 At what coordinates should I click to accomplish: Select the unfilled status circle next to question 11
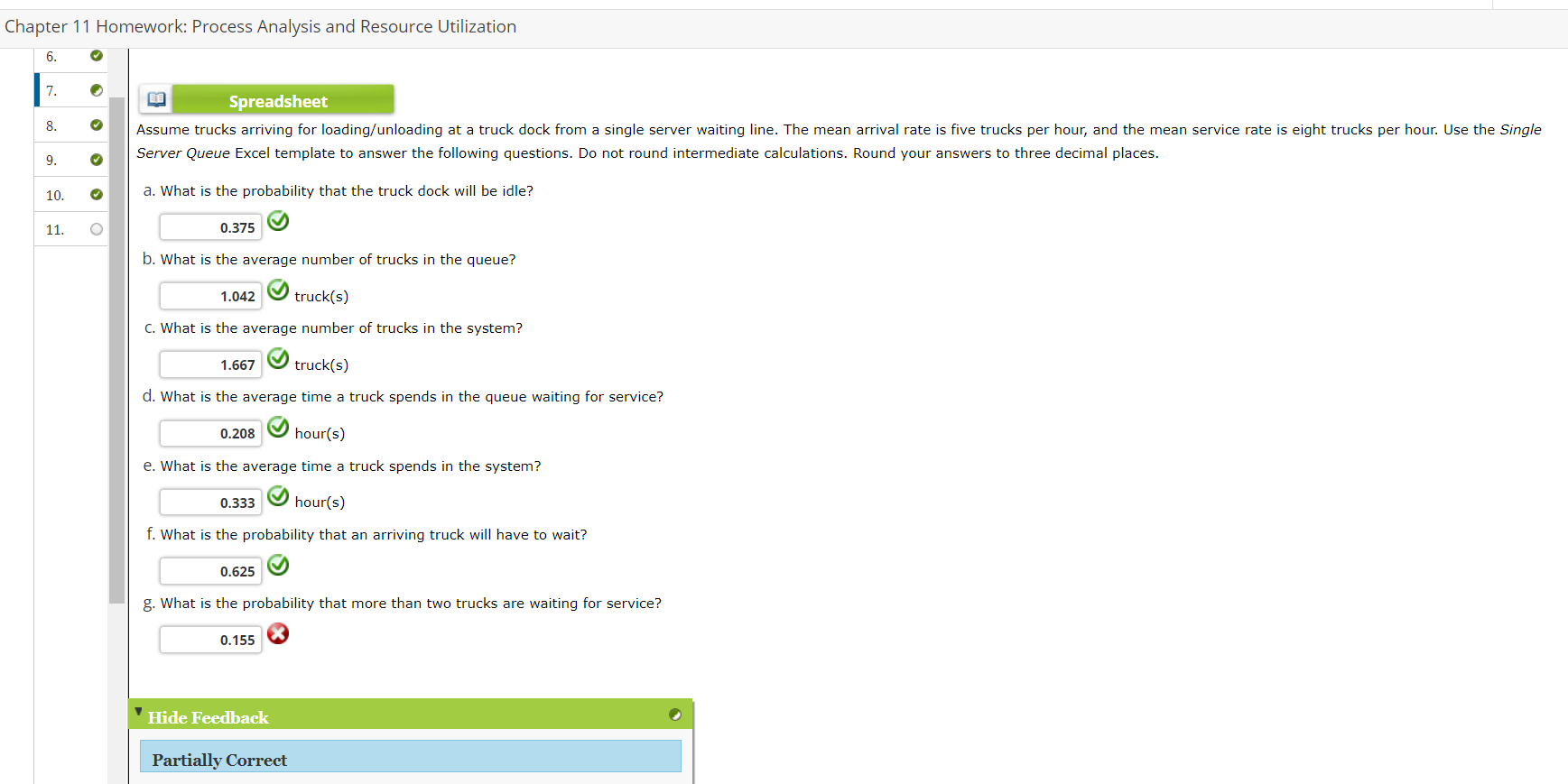97,229
